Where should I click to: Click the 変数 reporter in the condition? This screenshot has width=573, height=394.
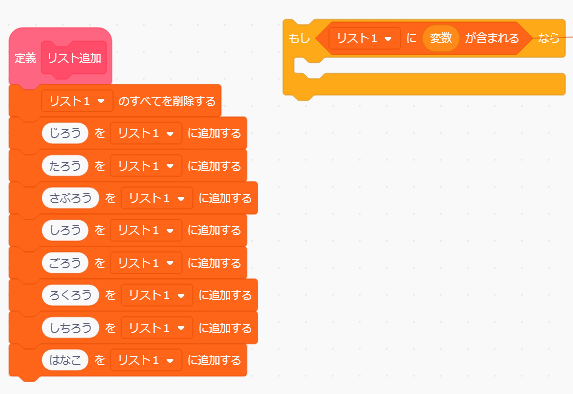click(x=441, y=38)
